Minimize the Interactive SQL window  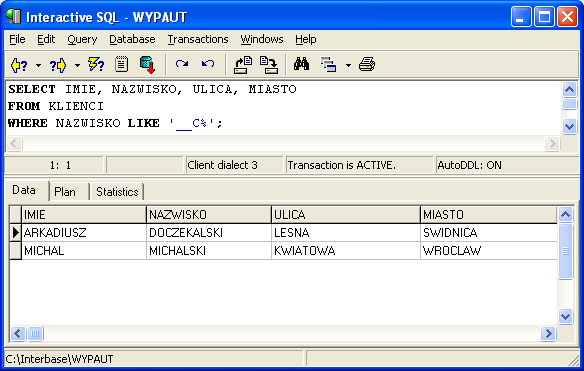(x=521, y=17)
